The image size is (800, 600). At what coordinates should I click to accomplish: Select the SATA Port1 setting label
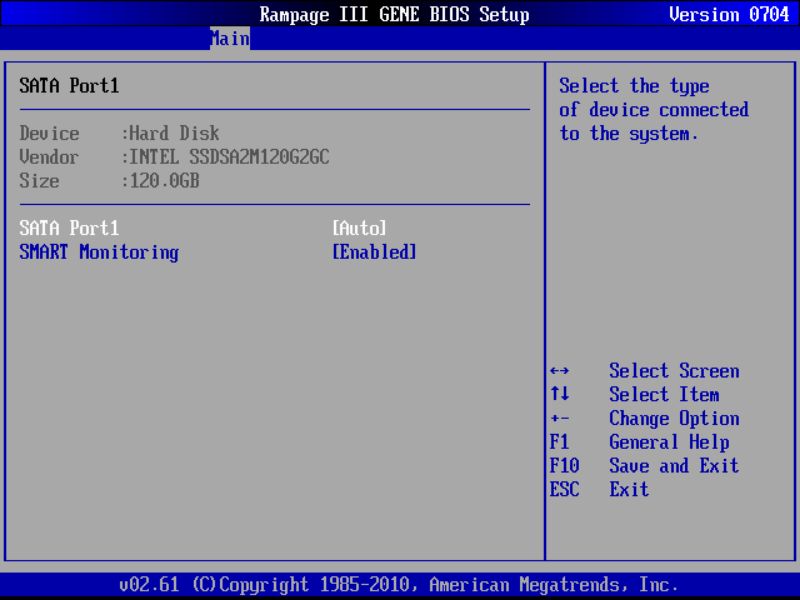(69, 228)
